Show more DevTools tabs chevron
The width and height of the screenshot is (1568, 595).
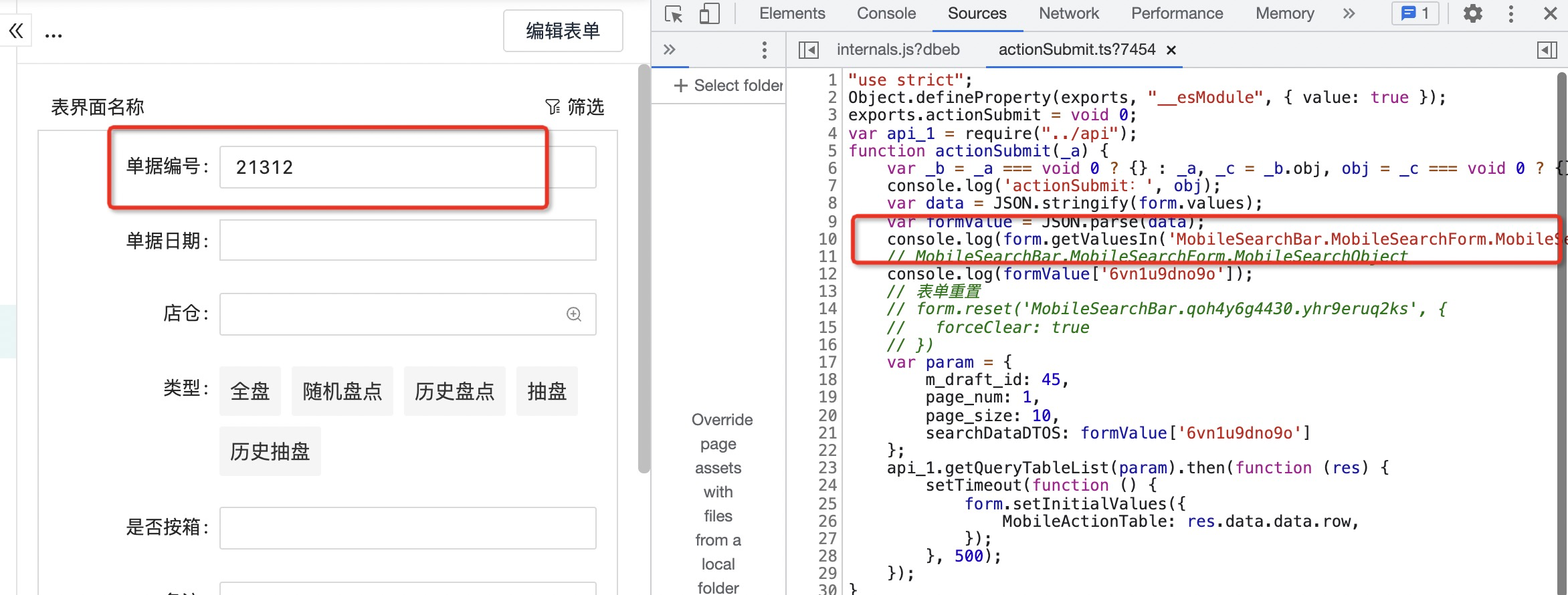(x=1349, y=14)
